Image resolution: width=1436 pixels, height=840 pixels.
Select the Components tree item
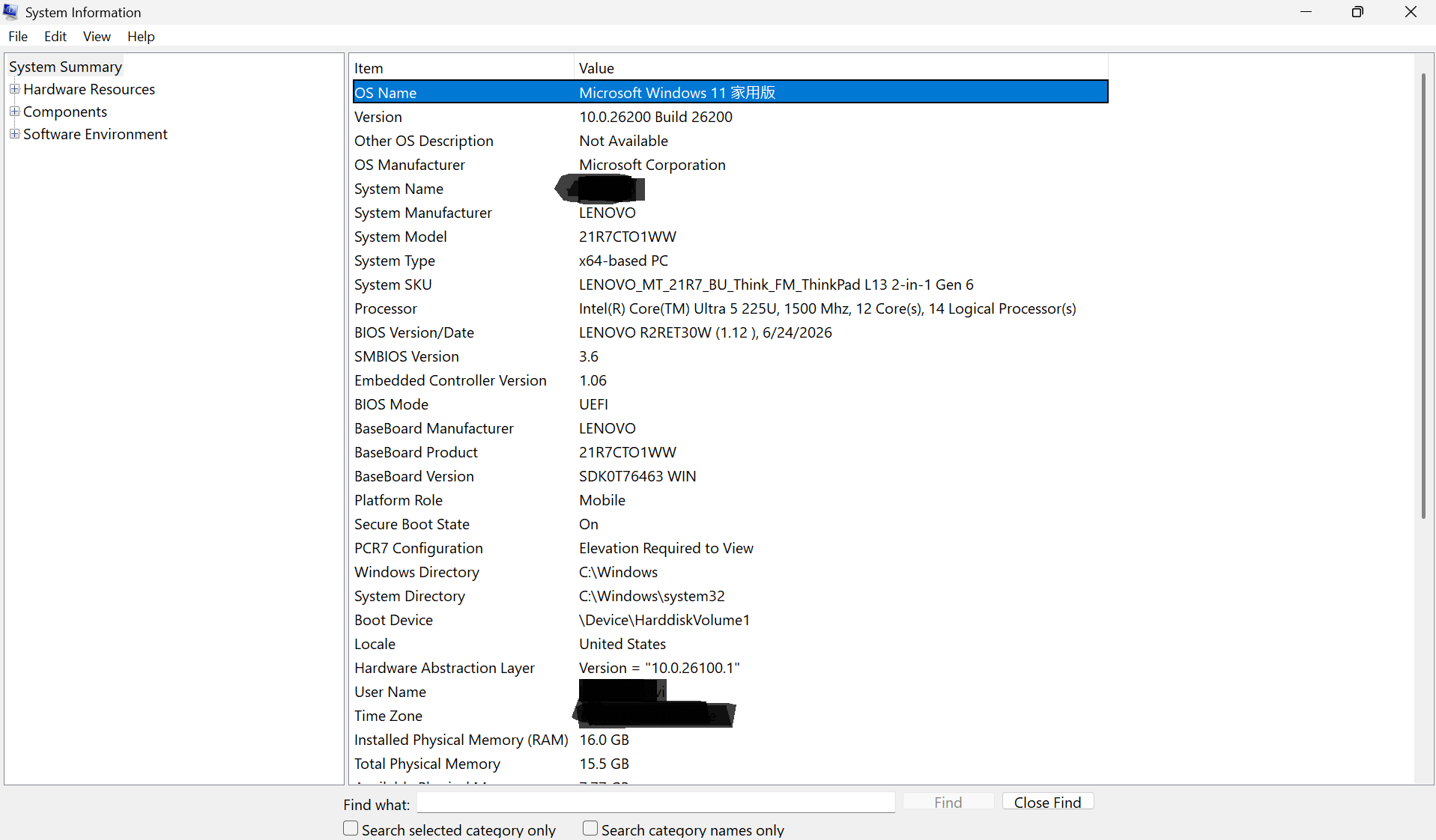65,112
